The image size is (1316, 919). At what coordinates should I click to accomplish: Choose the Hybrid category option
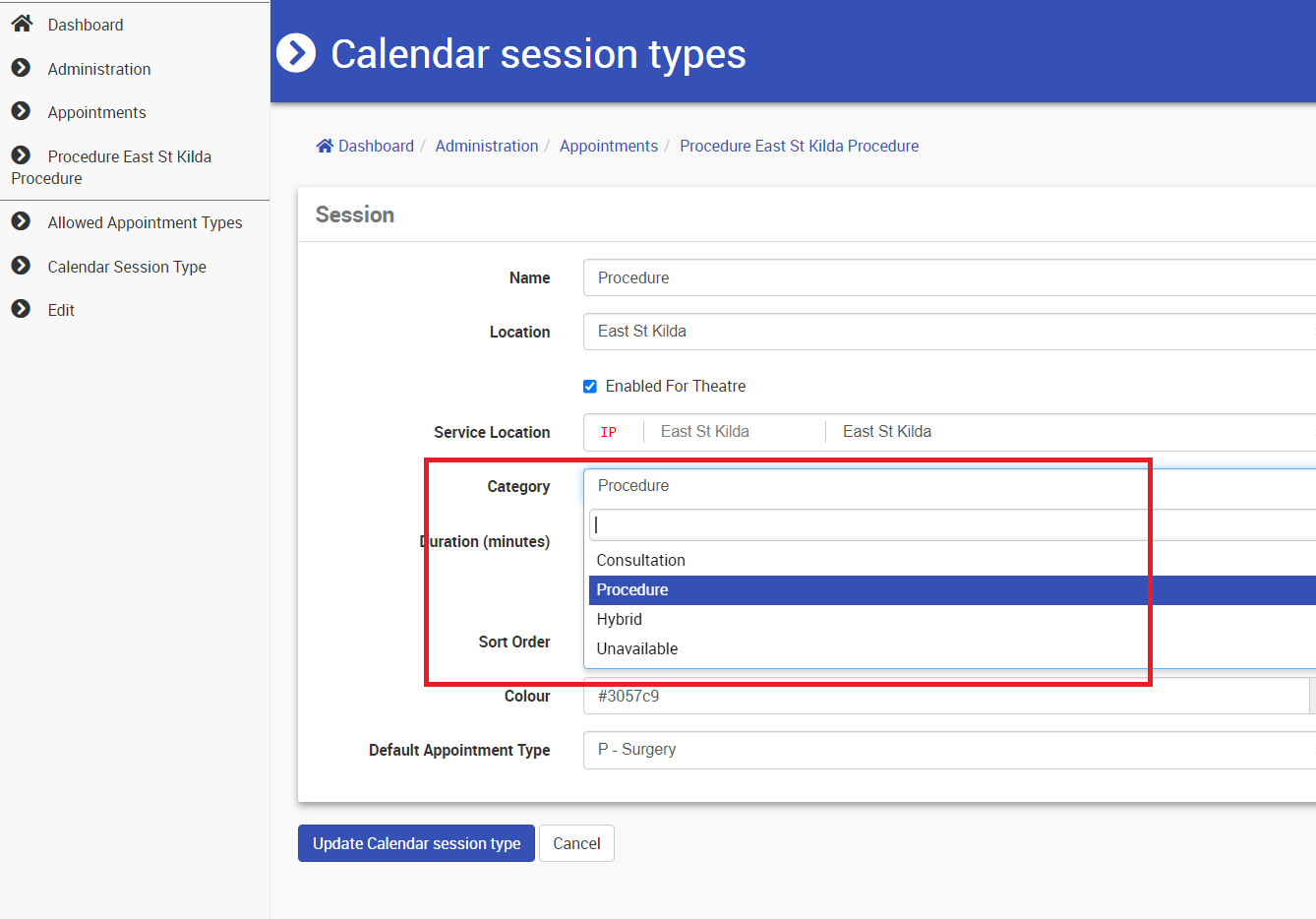point(620,619)
